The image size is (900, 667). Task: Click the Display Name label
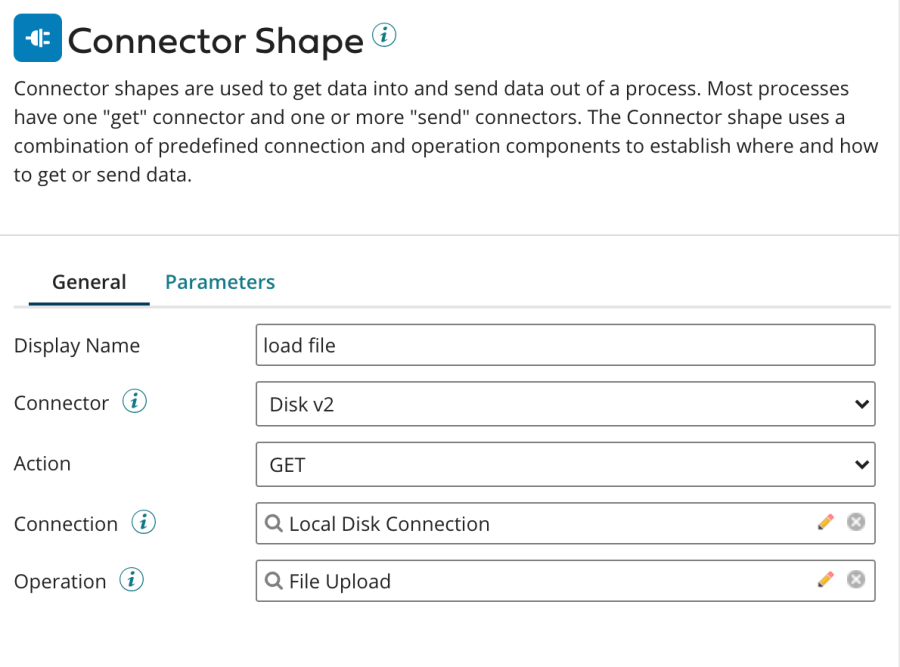click(x=77, y=346)
